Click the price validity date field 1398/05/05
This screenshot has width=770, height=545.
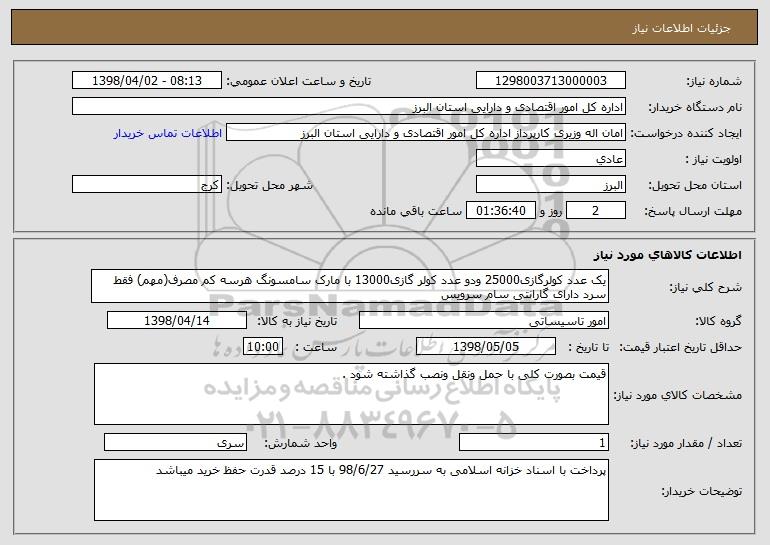pyautogui.click(x=486, y=347)
